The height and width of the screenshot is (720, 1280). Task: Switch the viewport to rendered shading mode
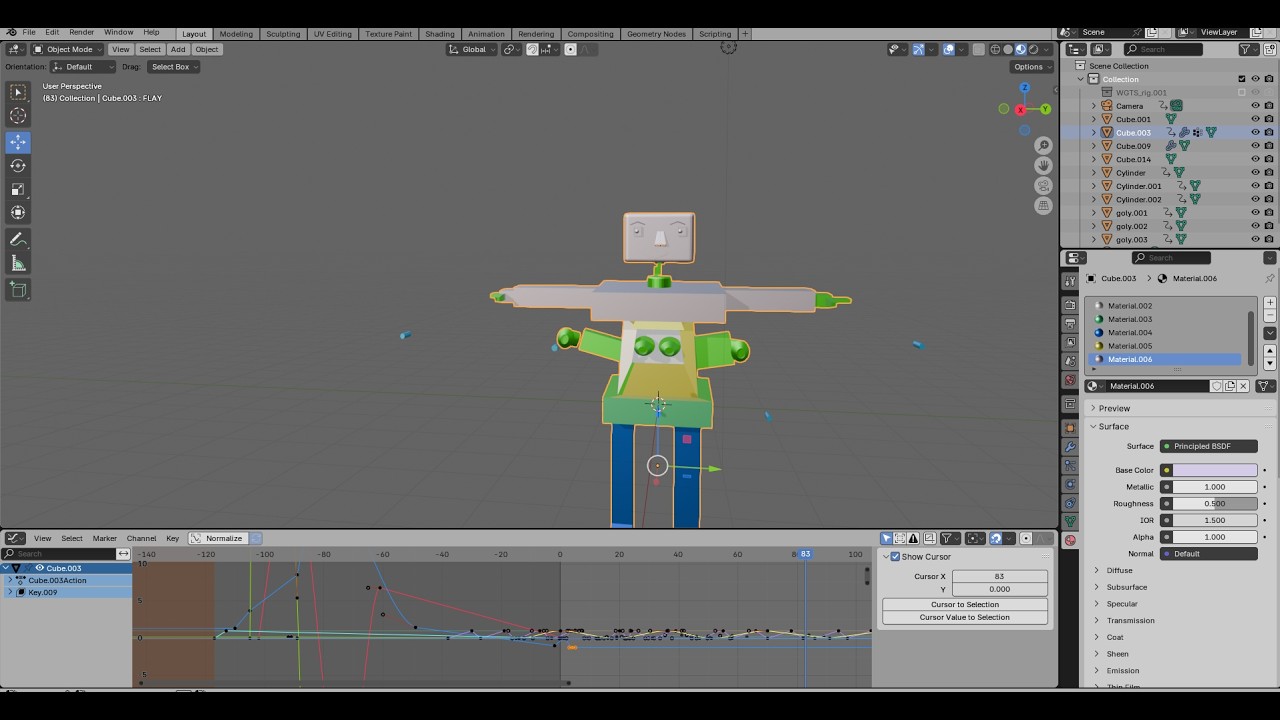click(x=1034, y=49)
